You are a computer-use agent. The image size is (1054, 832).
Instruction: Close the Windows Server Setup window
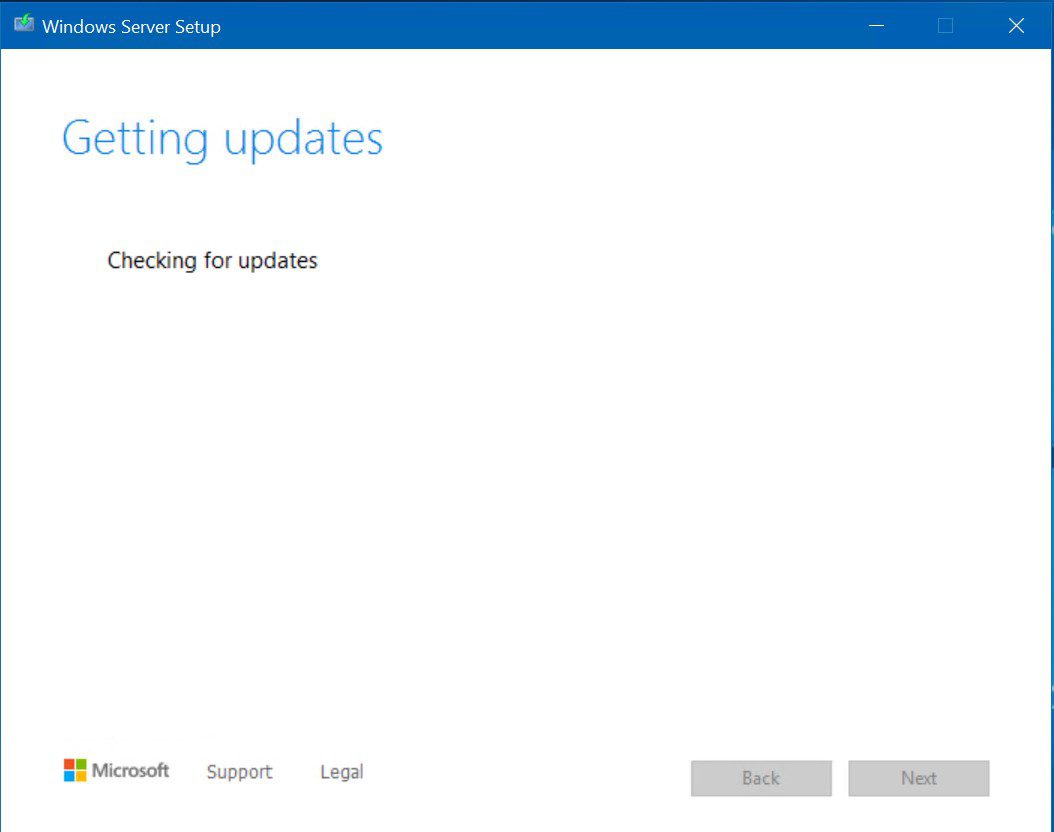(x=1016, y=26)
